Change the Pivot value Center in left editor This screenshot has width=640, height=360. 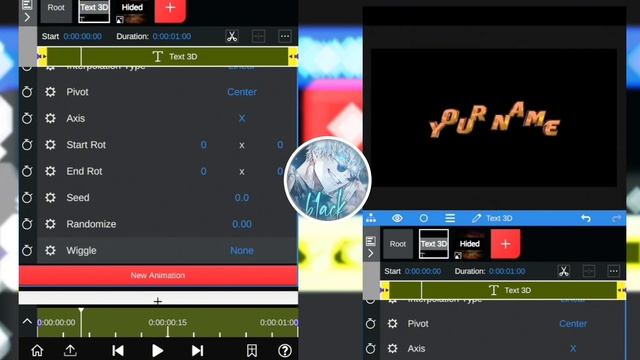tap(242, 92)
